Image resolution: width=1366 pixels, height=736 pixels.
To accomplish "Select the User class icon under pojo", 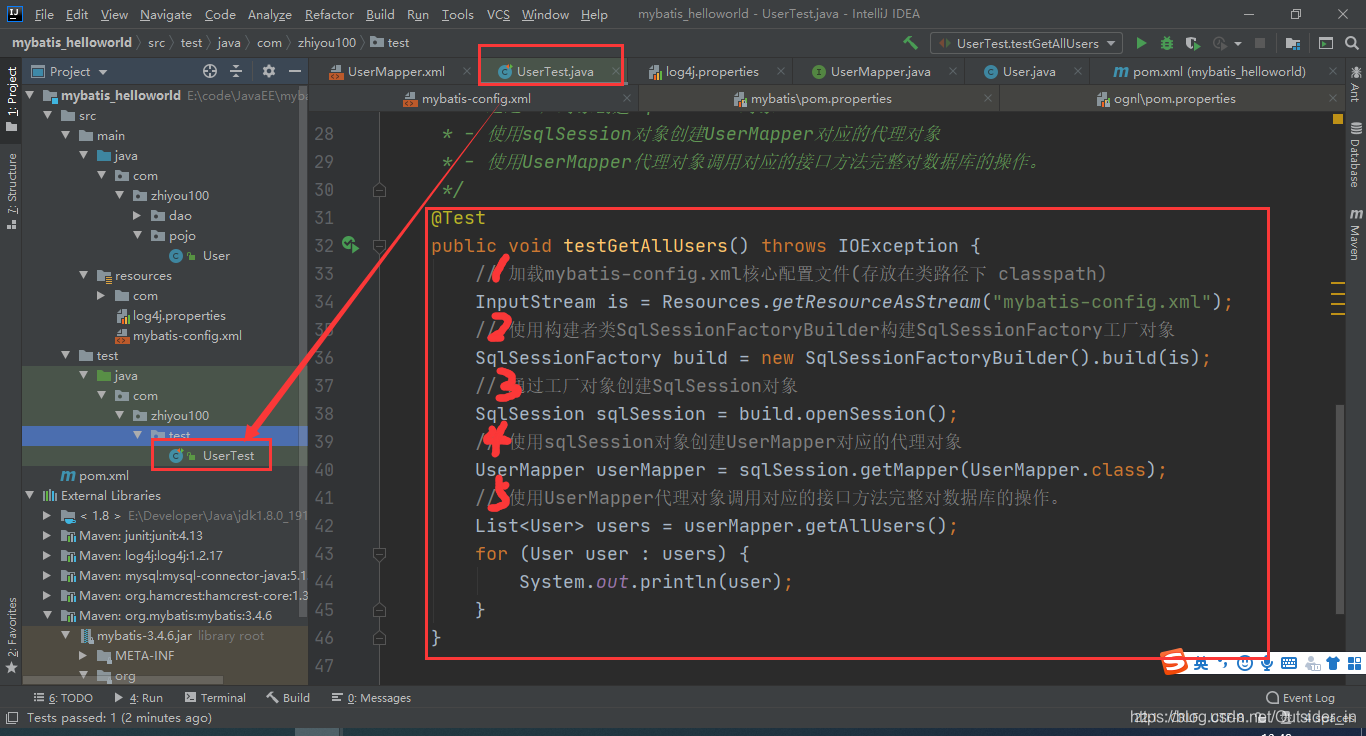I will (177, 256).
